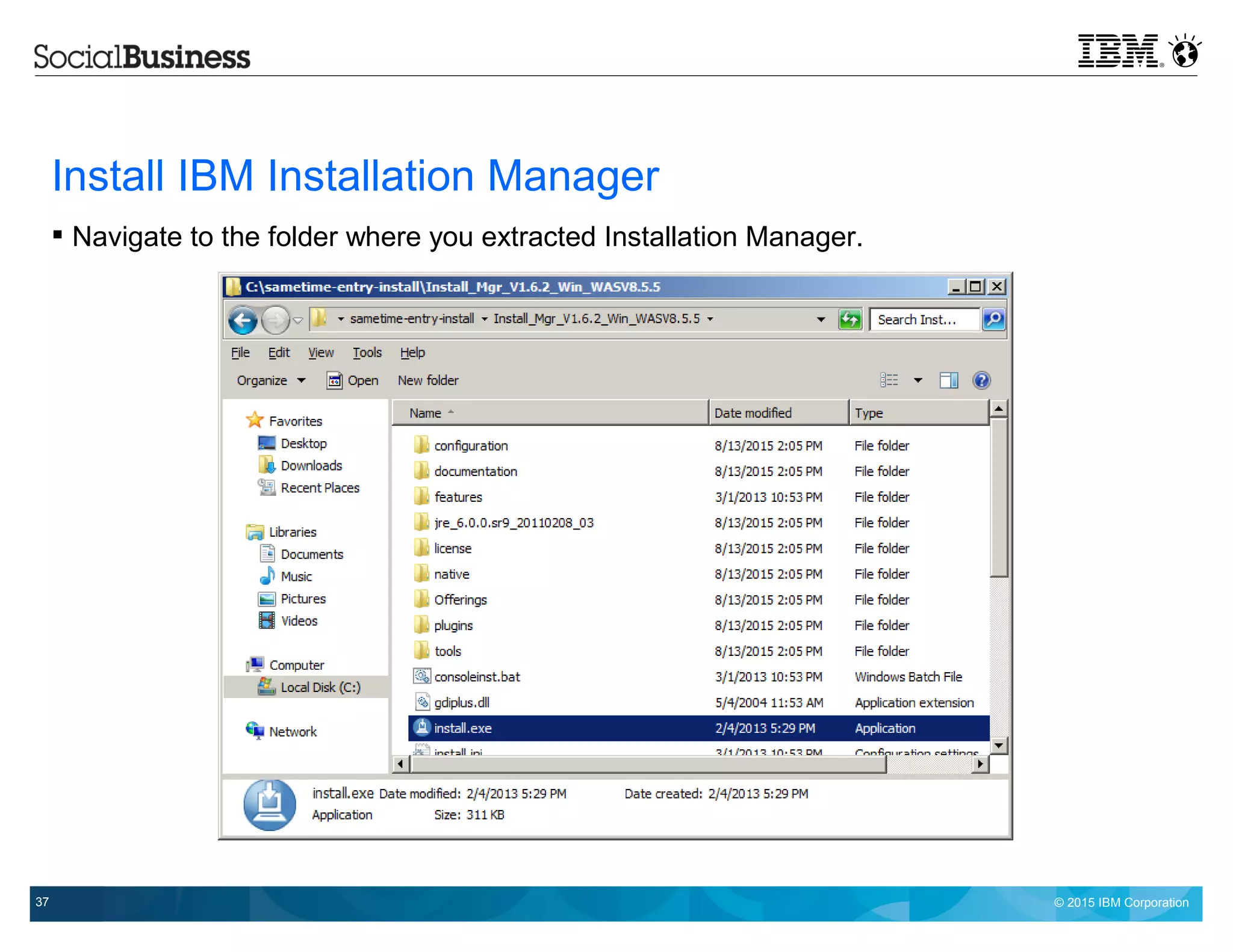Click the plugins folder icon
1233x952 pixels.
(x=421, y=625)
